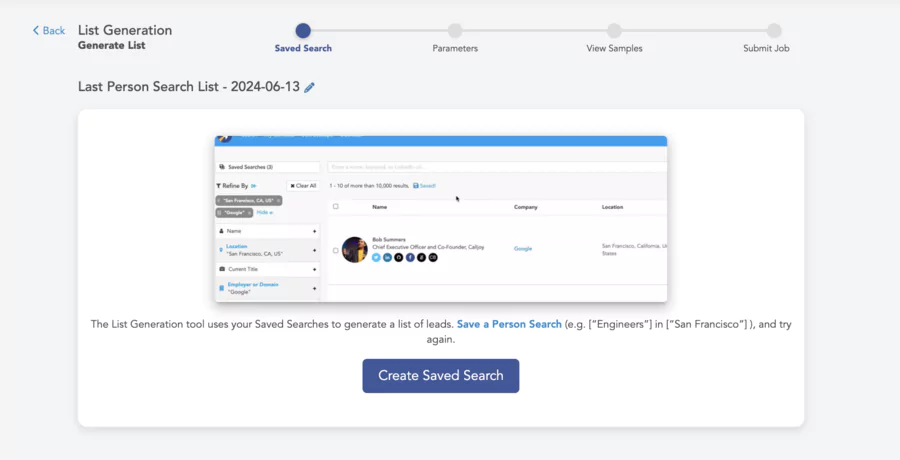900x460 pixels.
Task: Open the "Save a Person Search" link
Action: (x=509, y=324)
